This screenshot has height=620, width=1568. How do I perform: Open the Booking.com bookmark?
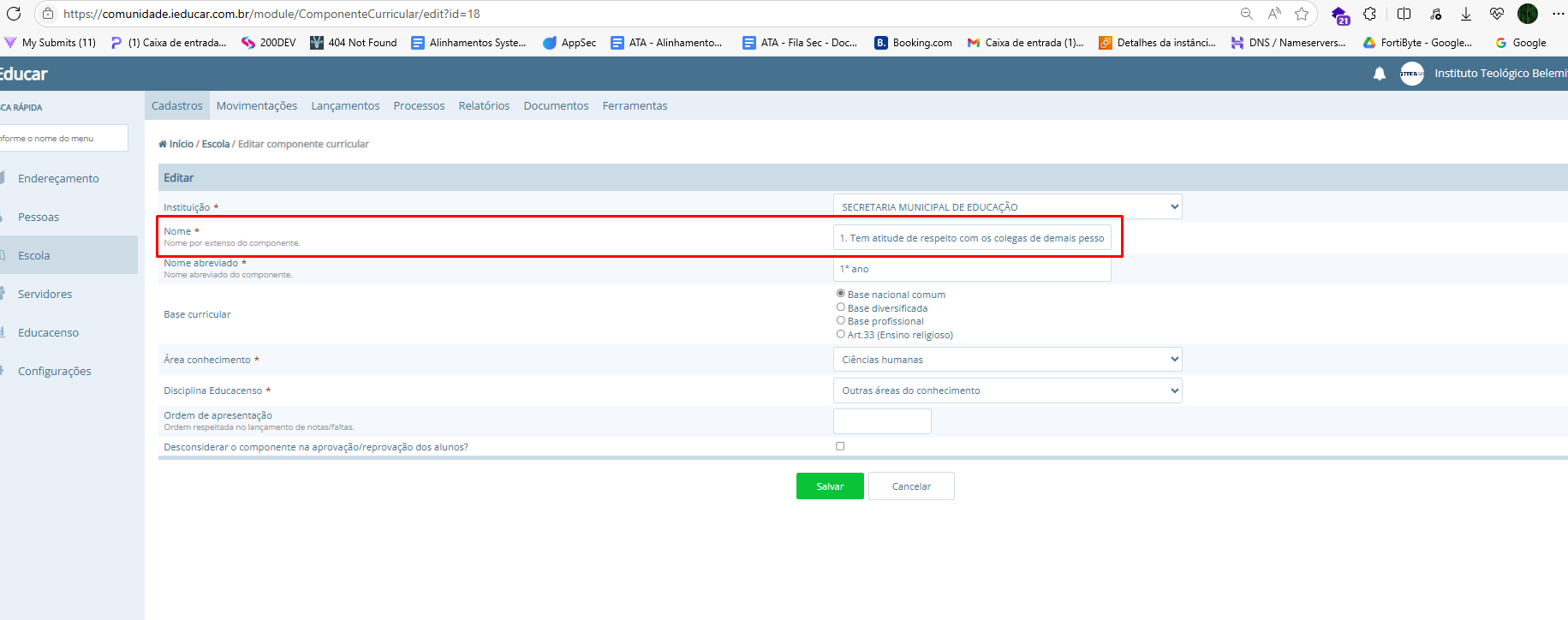pyautogui.click(x=913, y=43)
